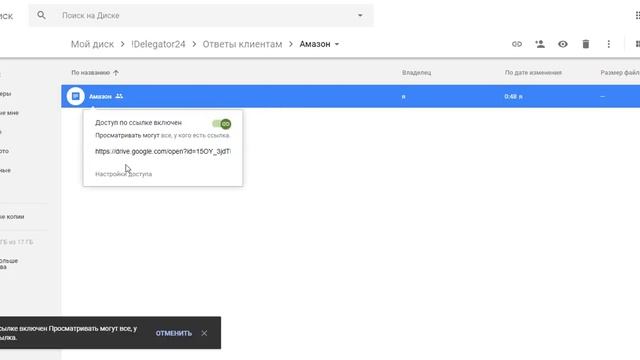Turn off link sharing toggle
Image resolution: width=640 pixels, height=360 pixels.
[x=222, y=123]
